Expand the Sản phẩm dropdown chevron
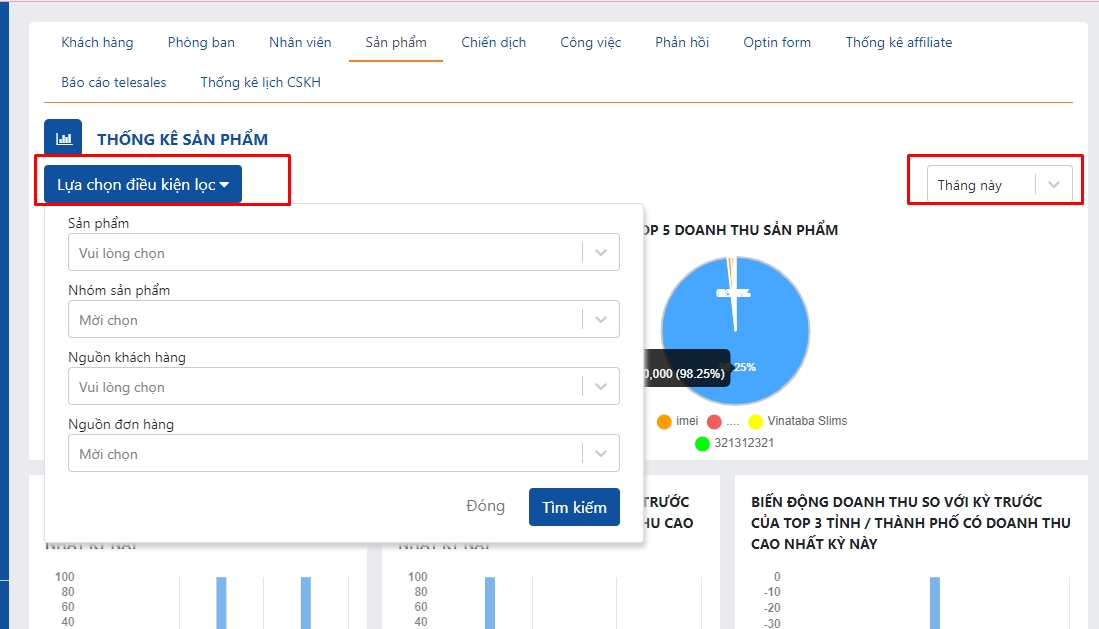Screen dimensions: 1099x629 point(600,253)
